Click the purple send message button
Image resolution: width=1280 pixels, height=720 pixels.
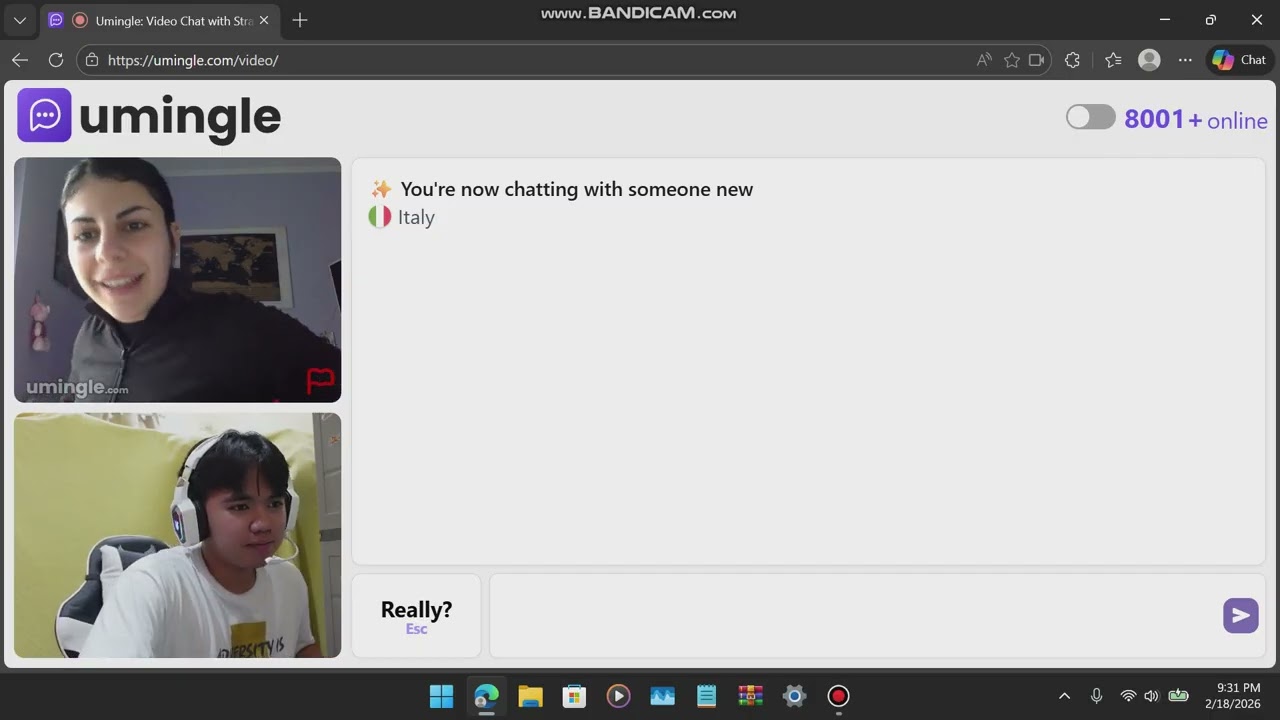[1240, 615]
